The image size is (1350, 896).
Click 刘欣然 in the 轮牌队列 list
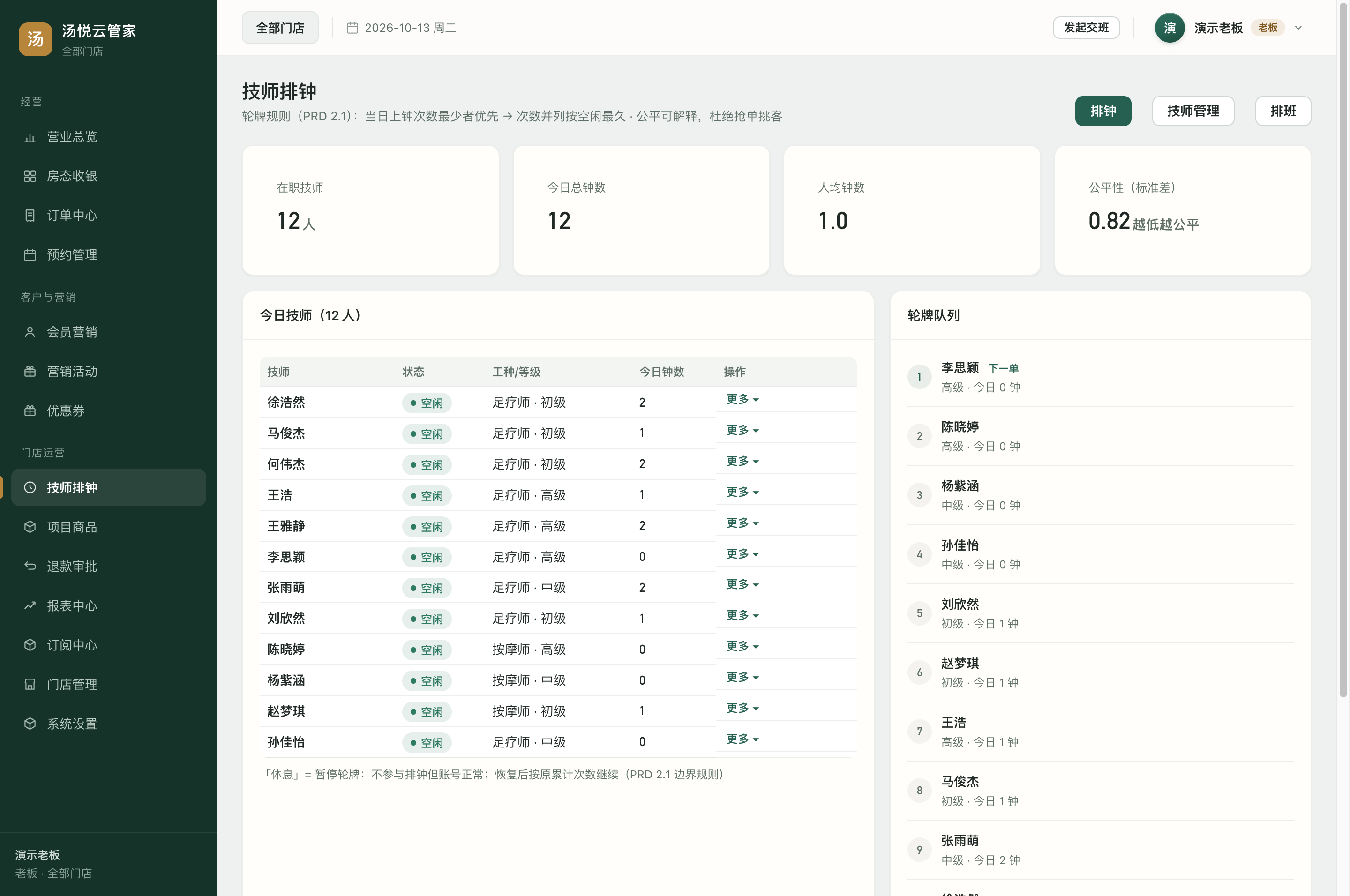[x=1100, y=613]
